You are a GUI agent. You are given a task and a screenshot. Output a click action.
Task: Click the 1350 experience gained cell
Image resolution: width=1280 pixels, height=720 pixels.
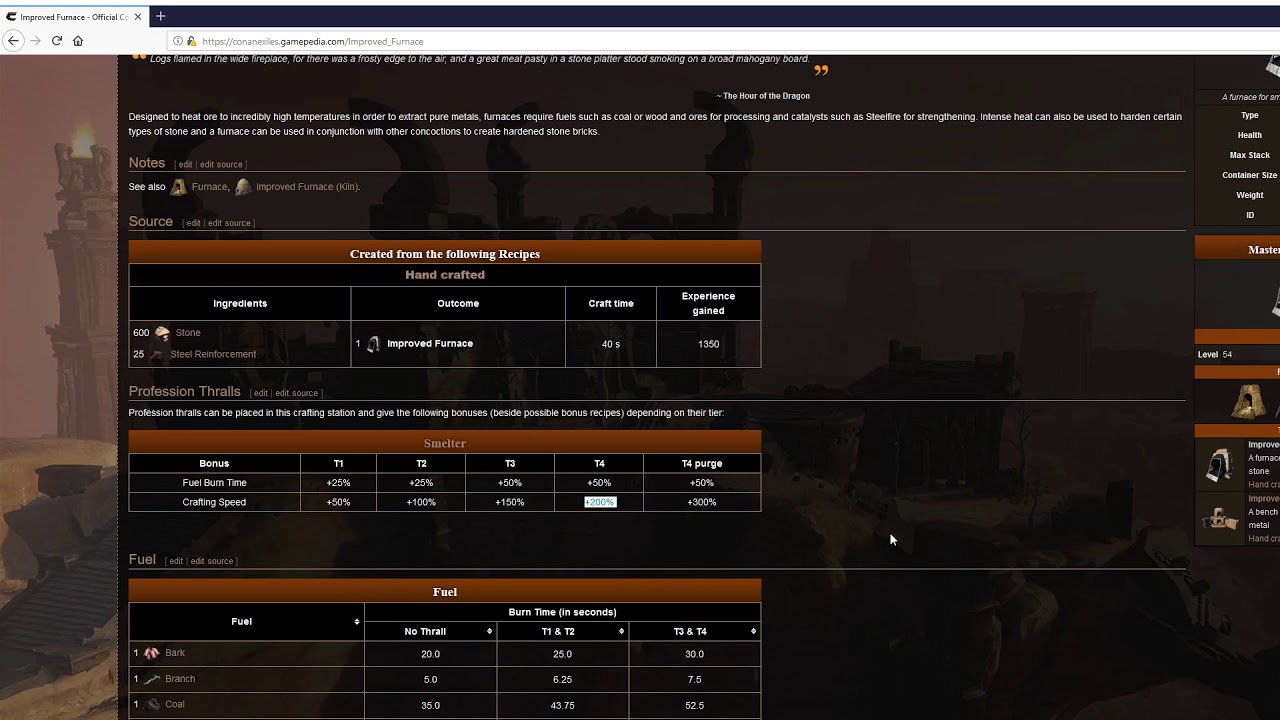[708, 344]
